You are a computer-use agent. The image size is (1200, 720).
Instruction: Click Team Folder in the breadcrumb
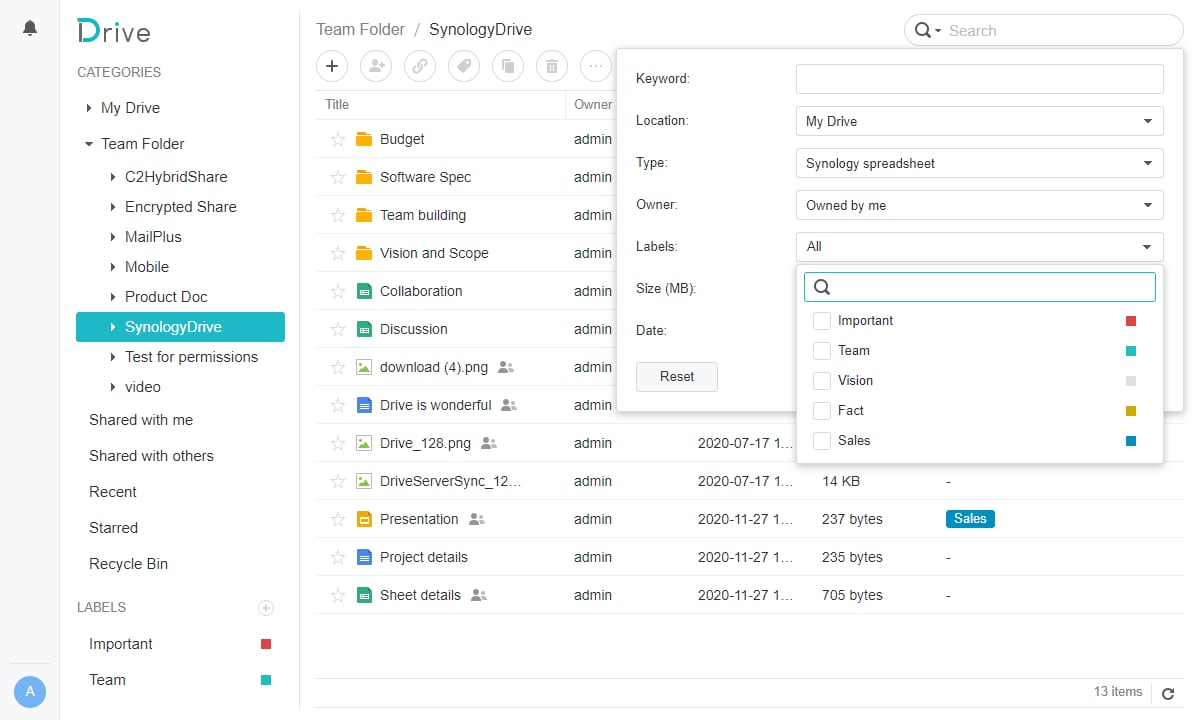click(x=361, y=29)
